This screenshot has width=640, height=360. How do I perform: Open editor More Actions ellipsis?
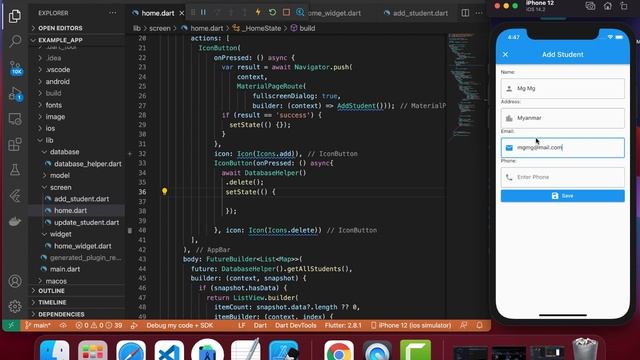(479, 13)
